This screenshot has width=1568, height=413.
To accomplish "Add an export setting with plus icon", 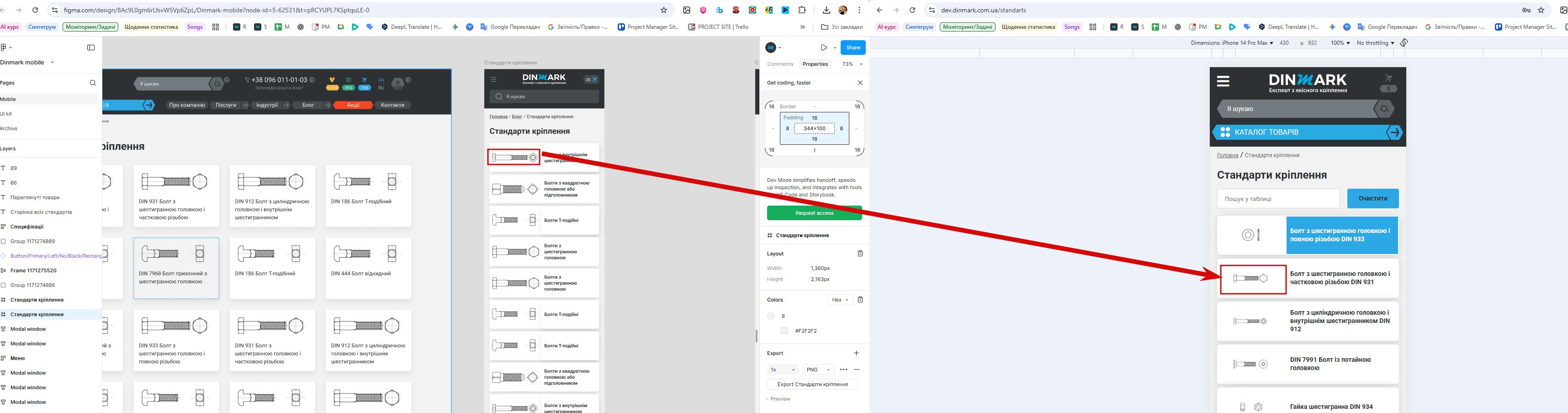I will tap(857, 353).
